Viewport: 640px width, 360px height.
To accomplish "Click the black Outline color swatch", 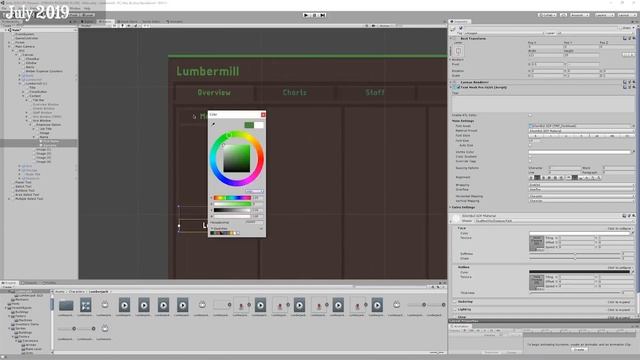I will coord(580,271).
